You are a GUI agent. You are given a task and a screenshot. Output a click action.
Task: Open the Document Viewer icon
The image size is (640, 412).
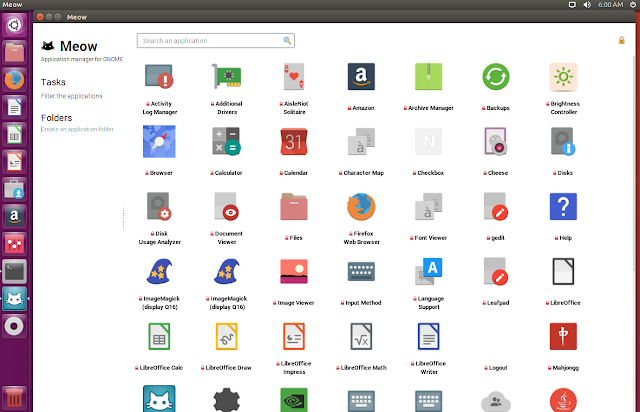(x=227, y=206)
